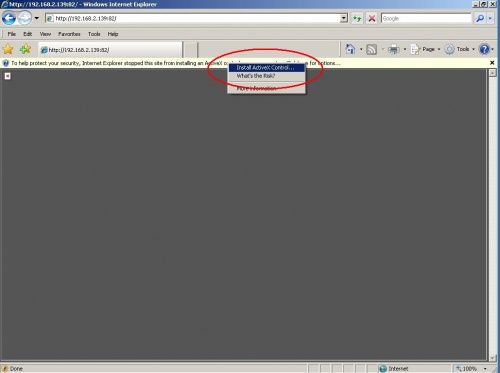
Task: Click the search magnifier icon
Action: coord(480,18)
